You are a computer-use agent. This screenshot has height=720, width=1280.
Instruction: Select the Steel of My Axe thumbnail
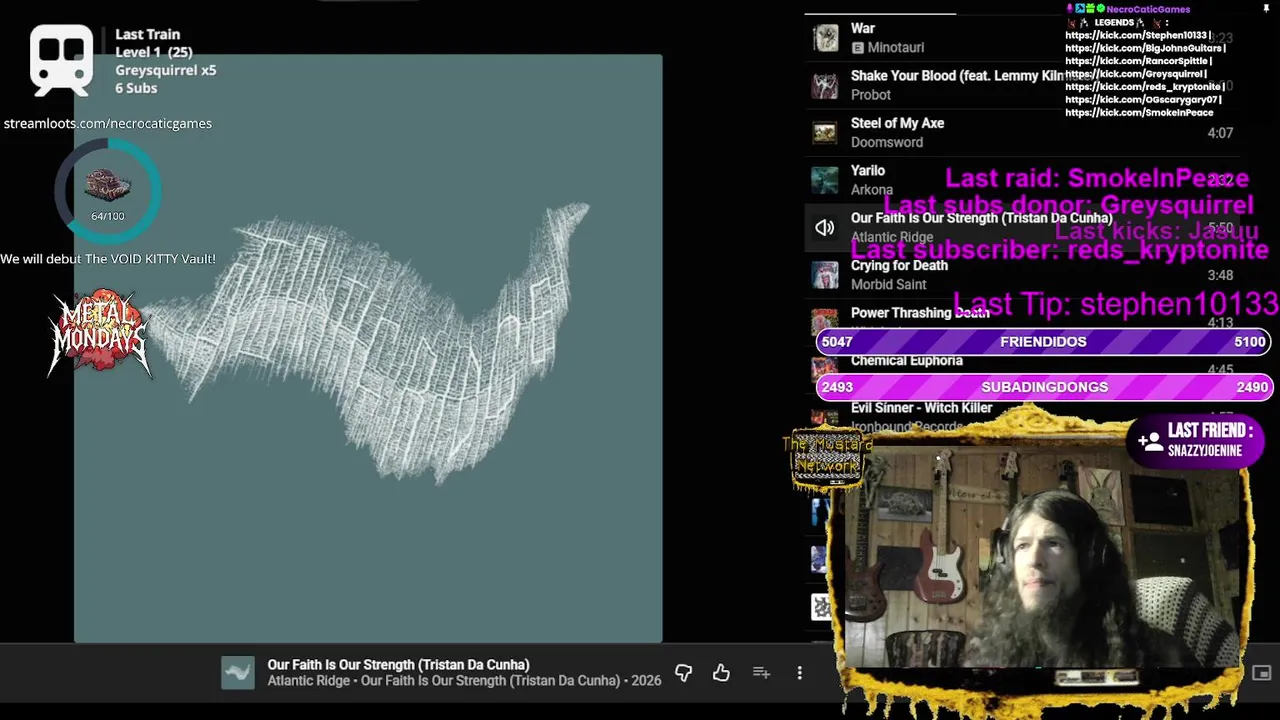click(825, 132)
